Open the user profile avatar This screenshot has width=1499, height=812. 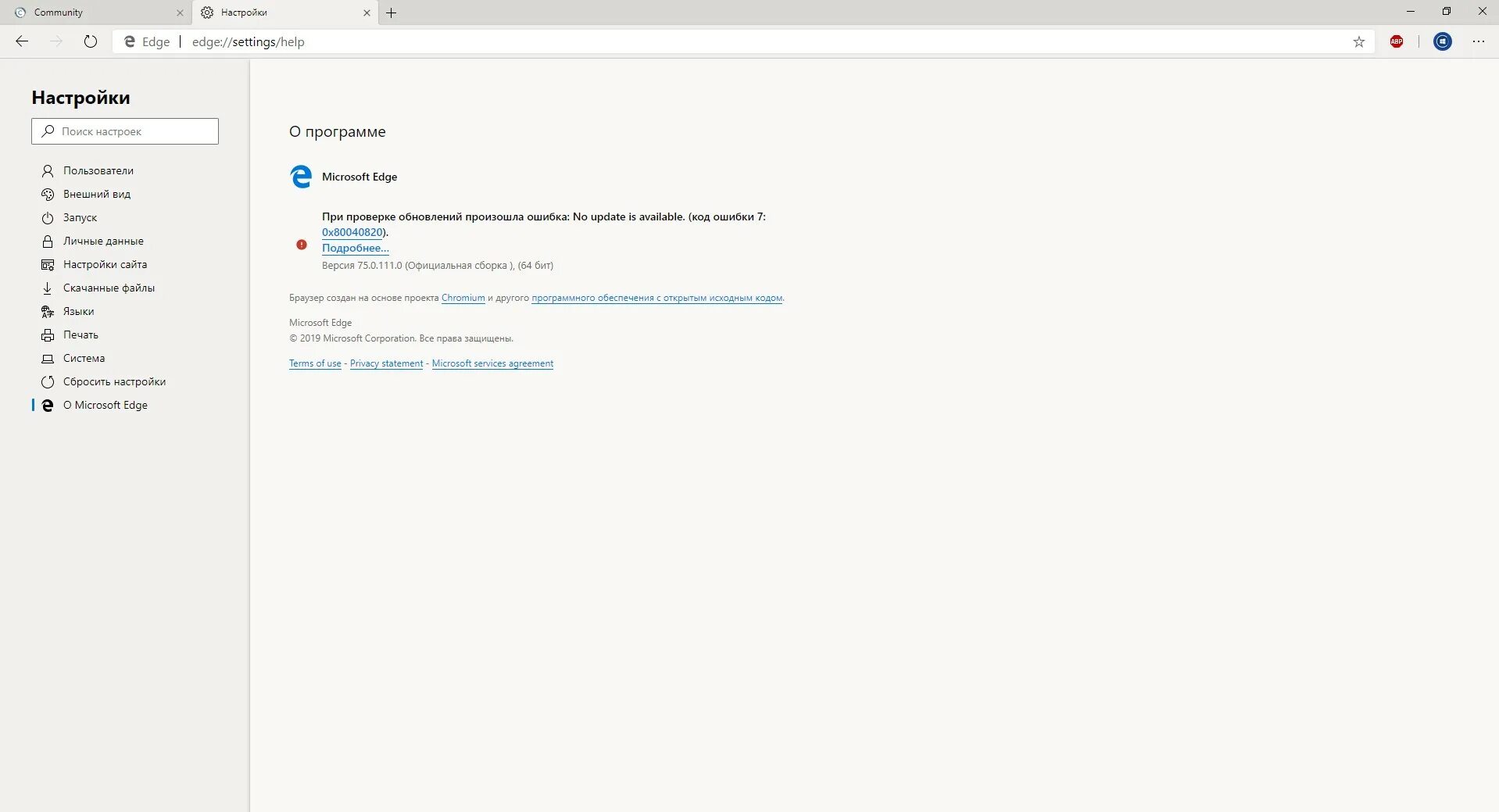pyautogui.click(x=1443, y=41)
